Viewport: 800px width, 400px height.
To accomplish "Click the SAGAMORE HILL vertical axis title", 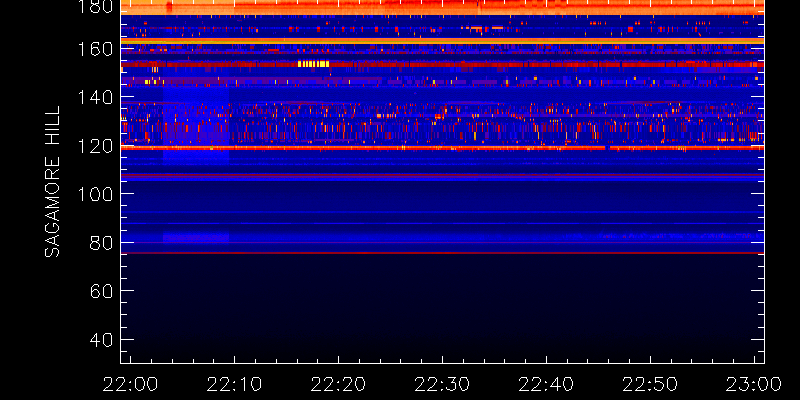I will [52, 182].
